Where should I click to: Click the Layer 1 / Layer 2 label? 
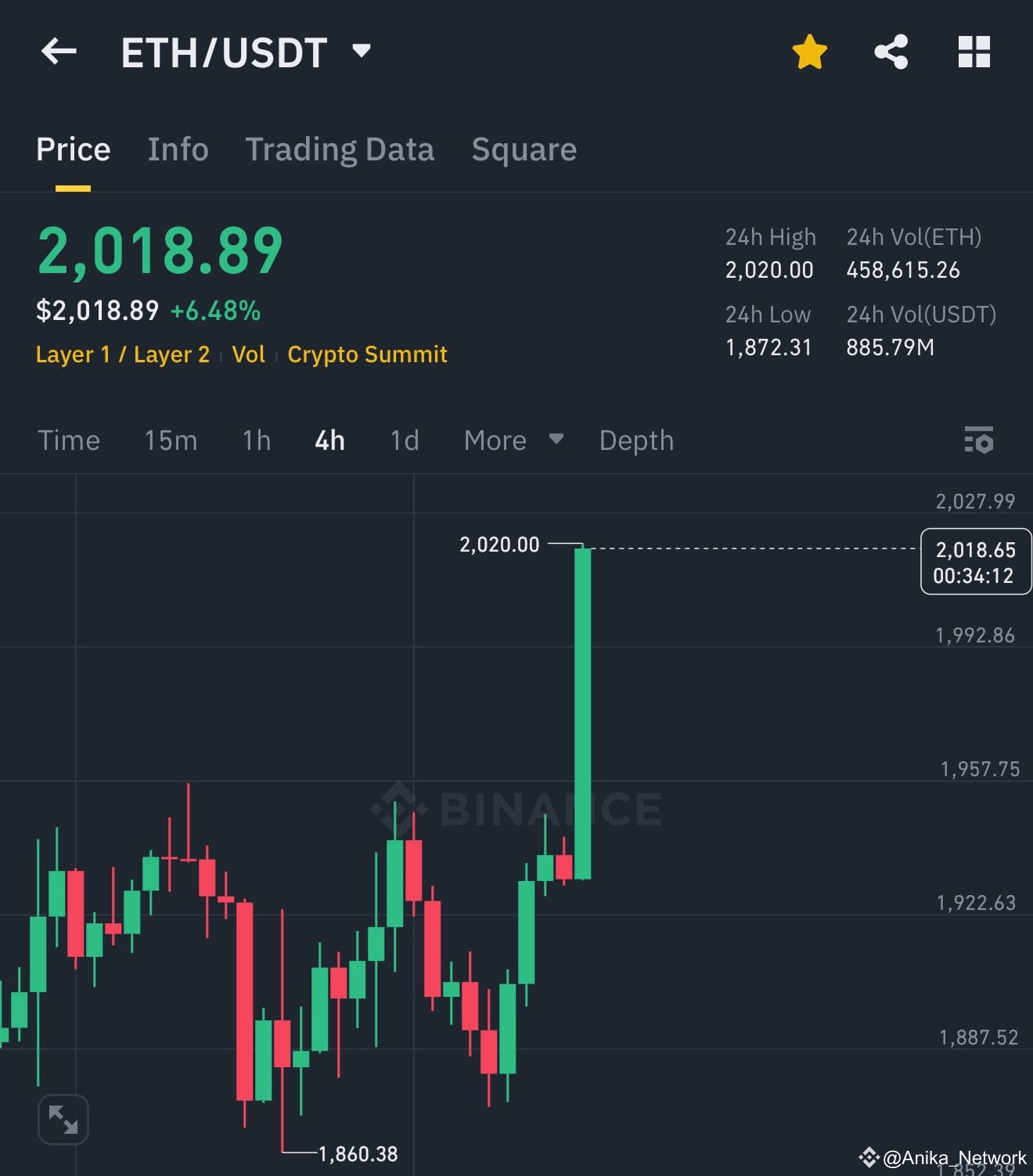122,354
